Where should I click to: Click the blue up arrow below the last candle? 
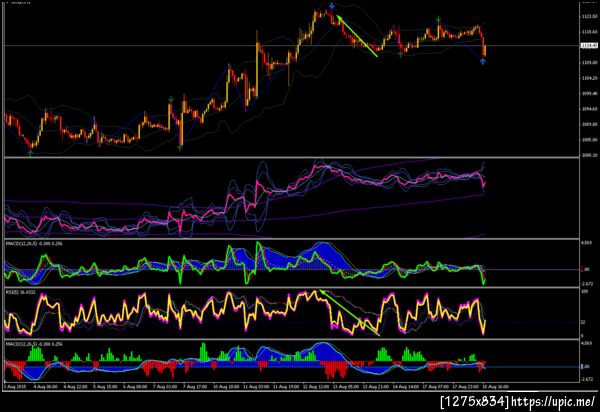pyautogui.click(x=483, y=60)
